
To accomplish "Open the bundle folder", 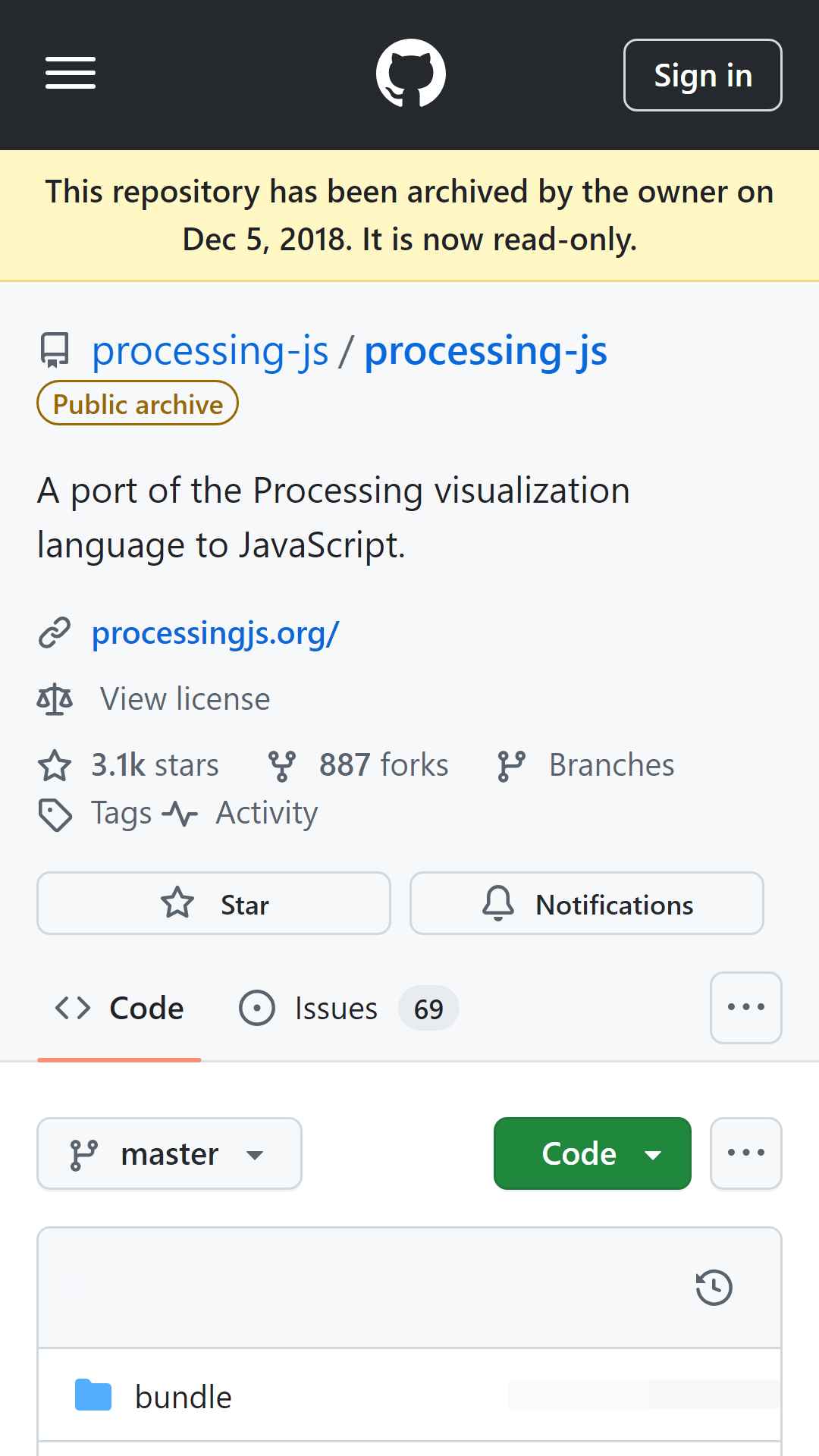I will coord(183,1397).
